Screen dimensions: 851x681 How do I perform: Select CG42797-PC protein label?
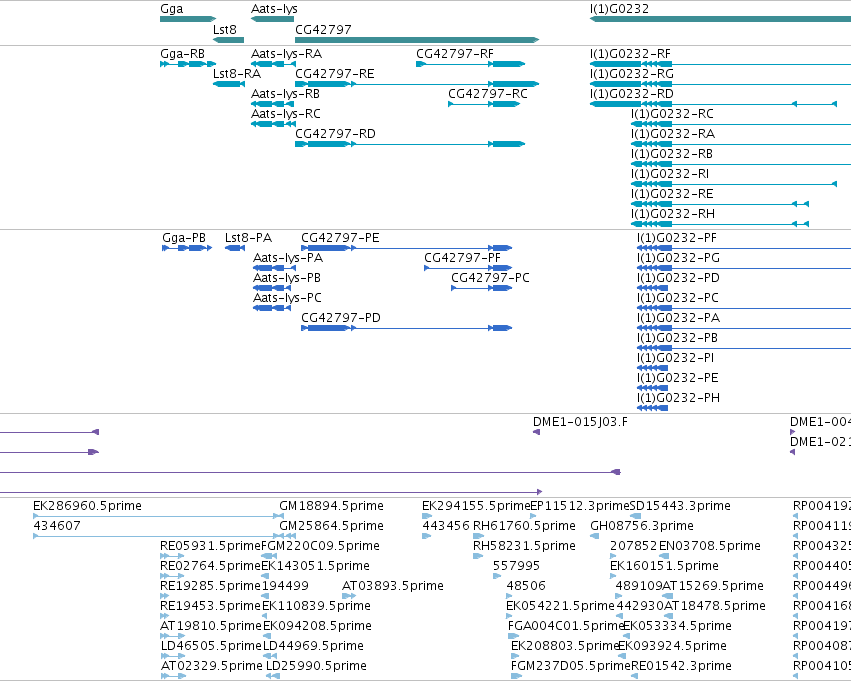click(x=490, y=278)
